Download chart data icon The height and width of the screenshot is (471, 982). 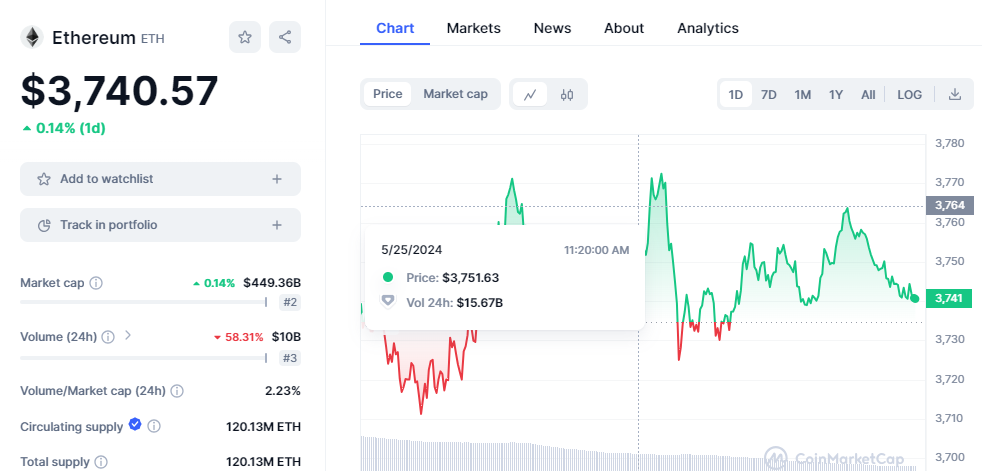[954, 95]
